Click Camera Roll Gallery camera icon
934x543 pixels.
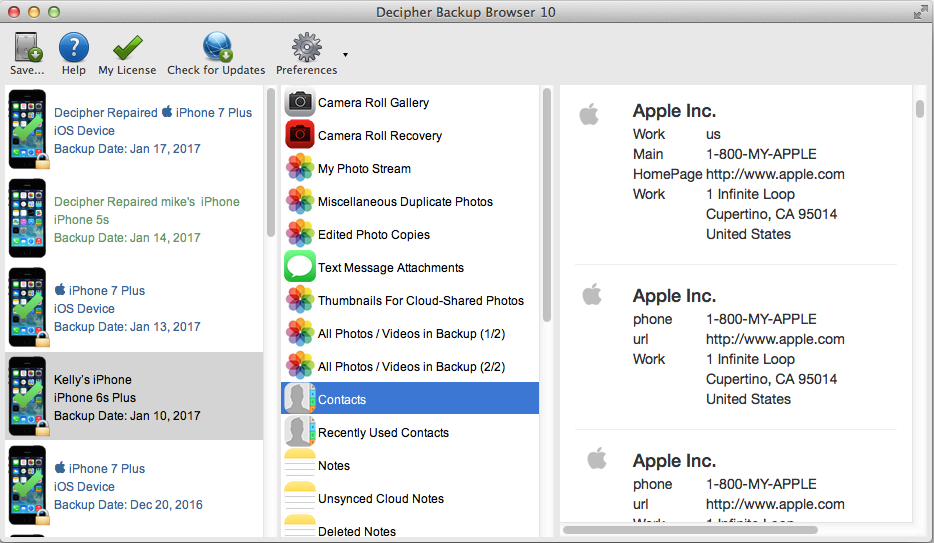[x=300, y=102]
